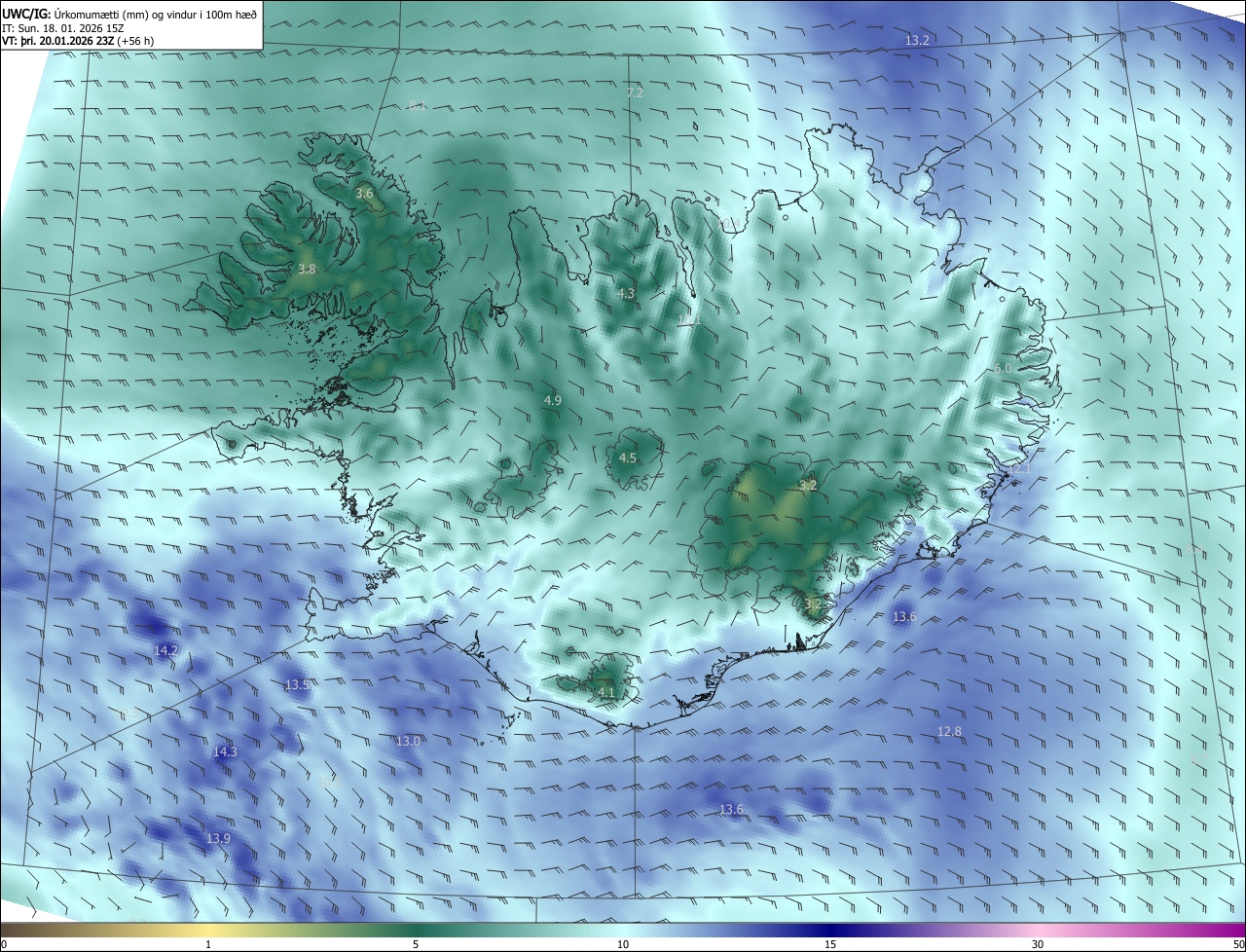Click the colorbar tick labeled 1
The height and width of the screenshot is (952, 1246).
click(208, 944)
